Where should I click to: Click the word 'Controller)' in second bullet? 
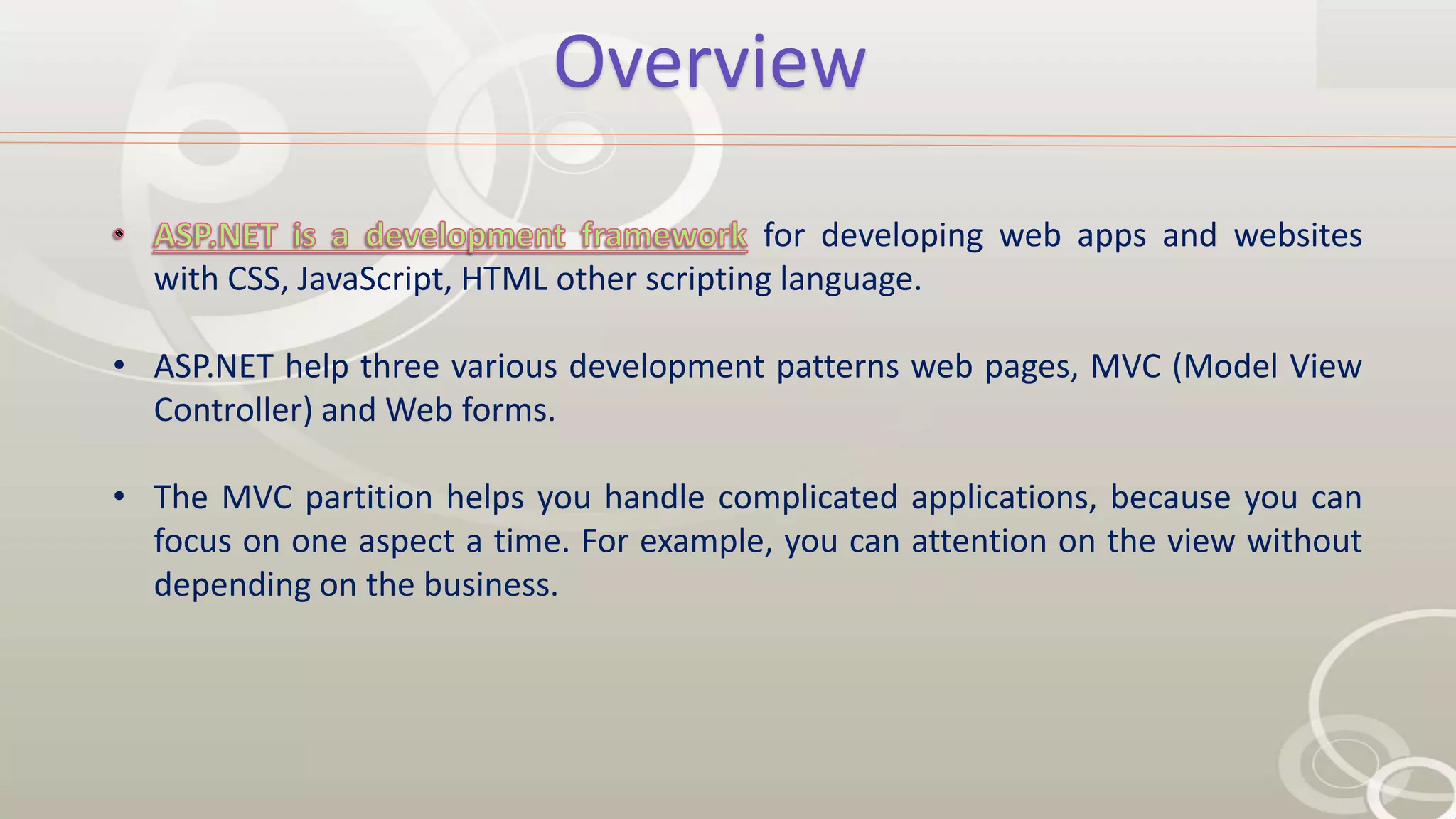pos(233,410)
